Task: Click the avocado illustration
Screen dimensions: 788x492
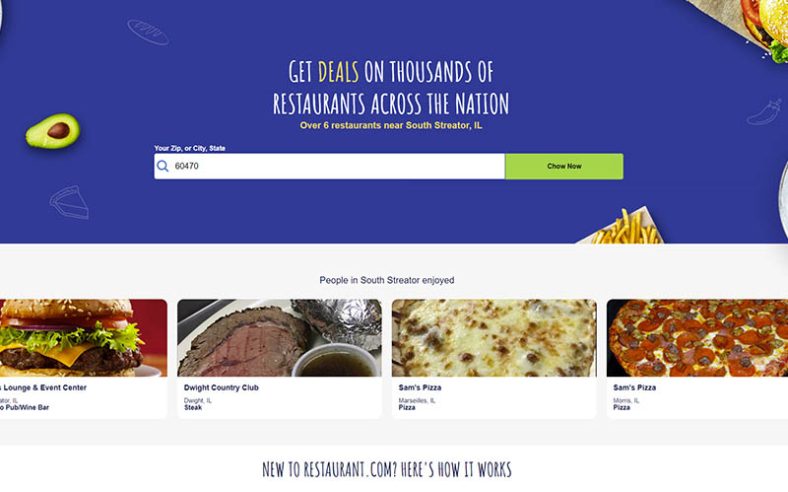Action: click(53, 131)
